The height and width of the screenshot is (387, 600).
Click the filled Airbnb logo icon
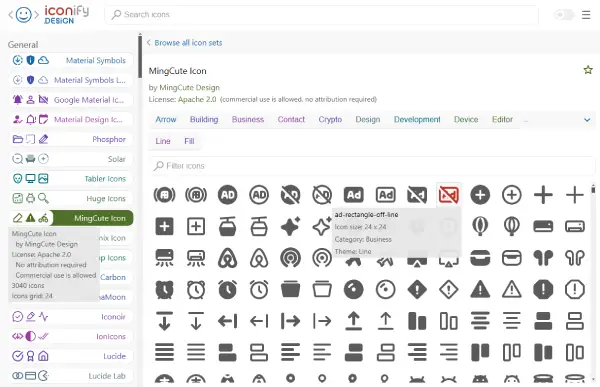227,258
